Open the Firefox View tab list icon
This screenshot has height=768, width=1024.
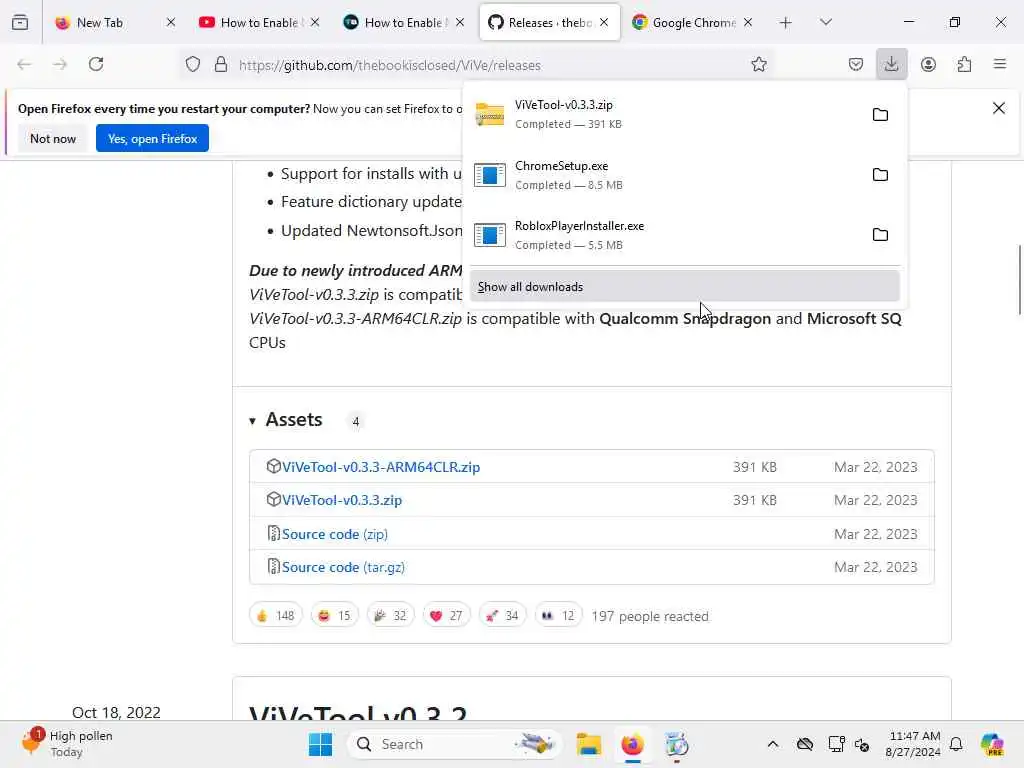[20, 22]
